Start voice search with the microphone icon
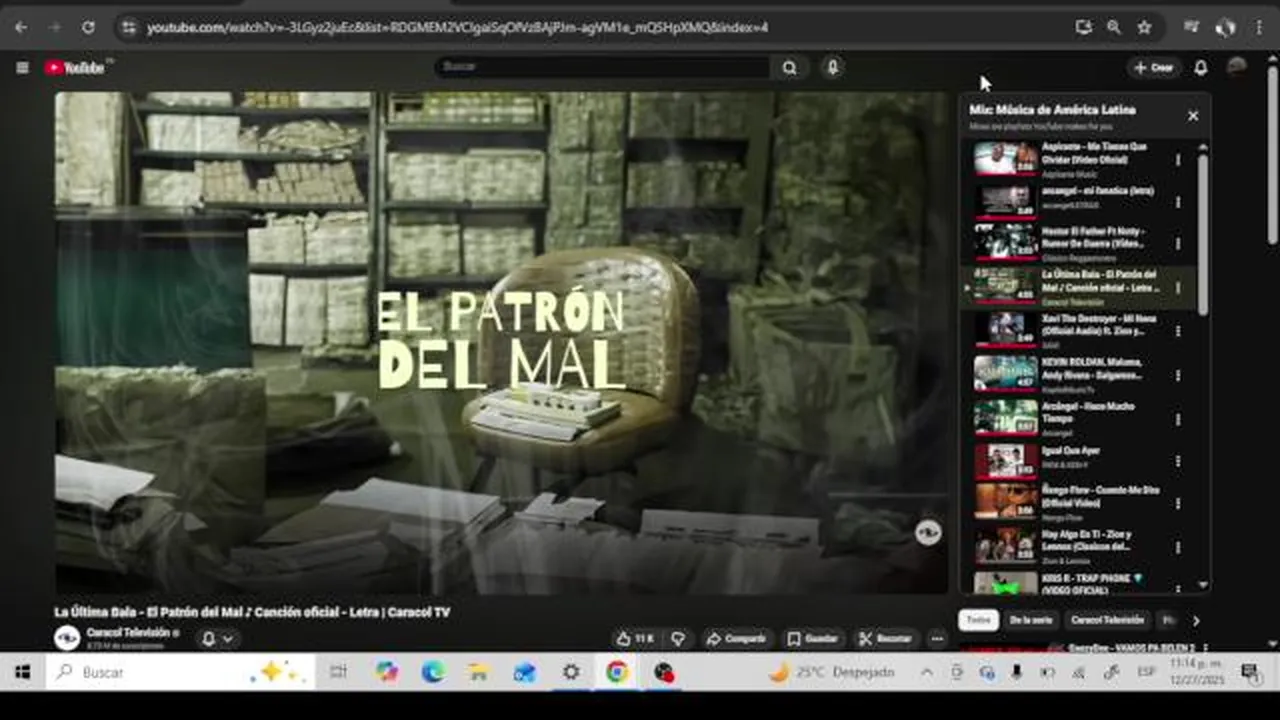 [832, 67]
